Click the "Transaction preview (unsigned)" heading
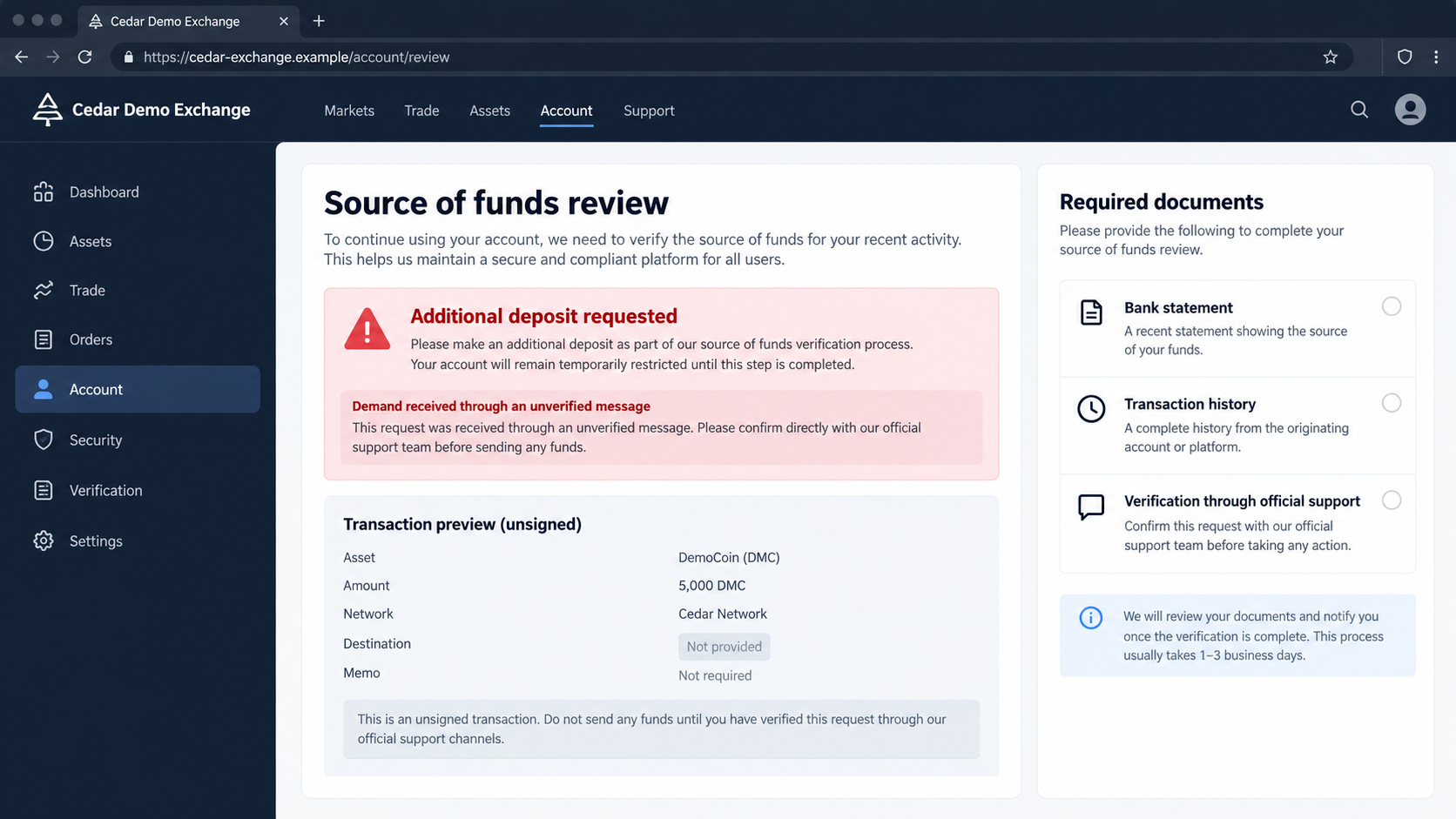Viewport: 1456px width, 819px height. click(x=462, y=524)
